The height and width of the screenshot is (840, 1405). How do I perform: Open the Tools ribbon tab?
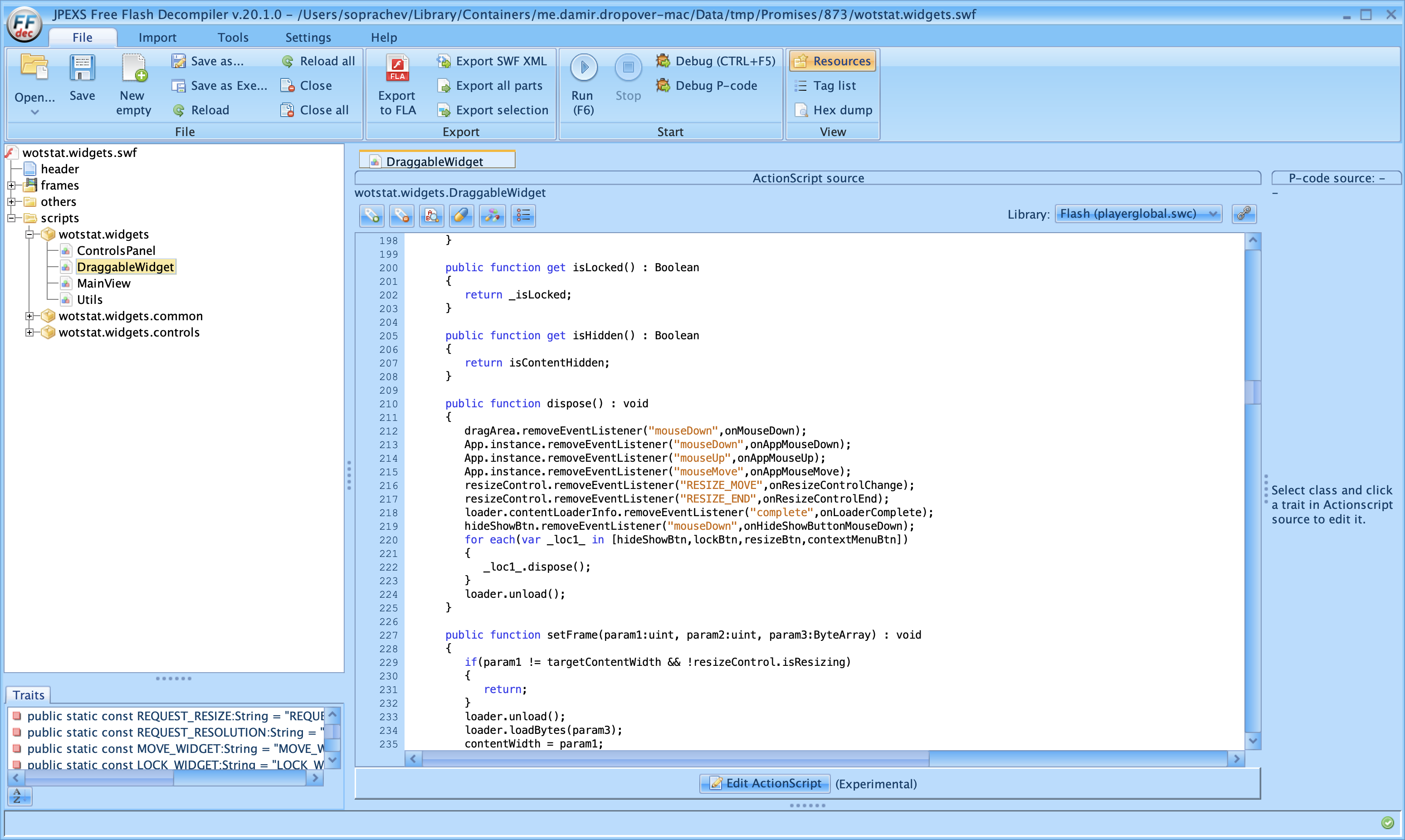pos(233,37)
